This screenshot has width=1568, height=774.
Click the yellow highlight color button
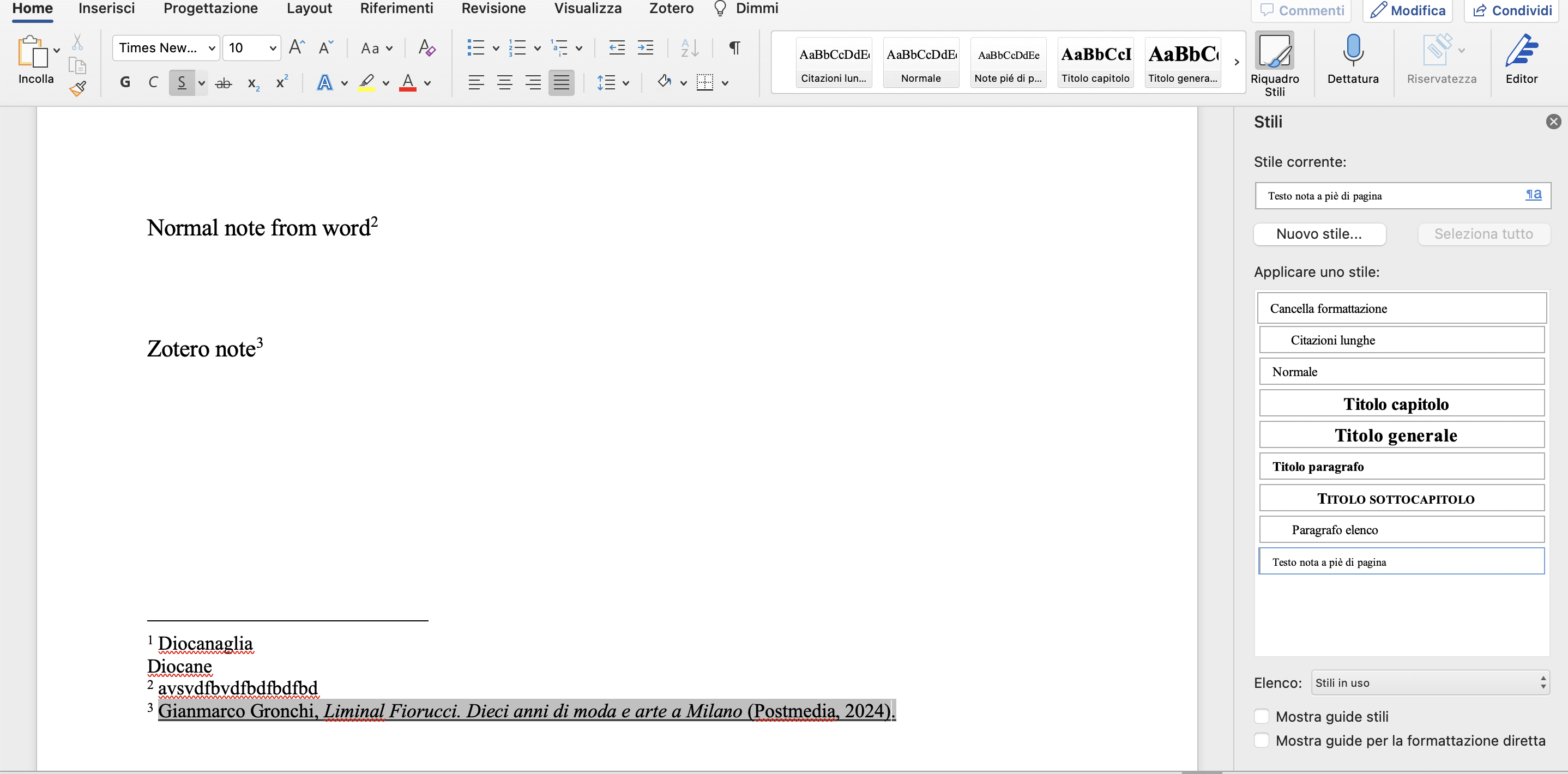[x=366, y=83]
